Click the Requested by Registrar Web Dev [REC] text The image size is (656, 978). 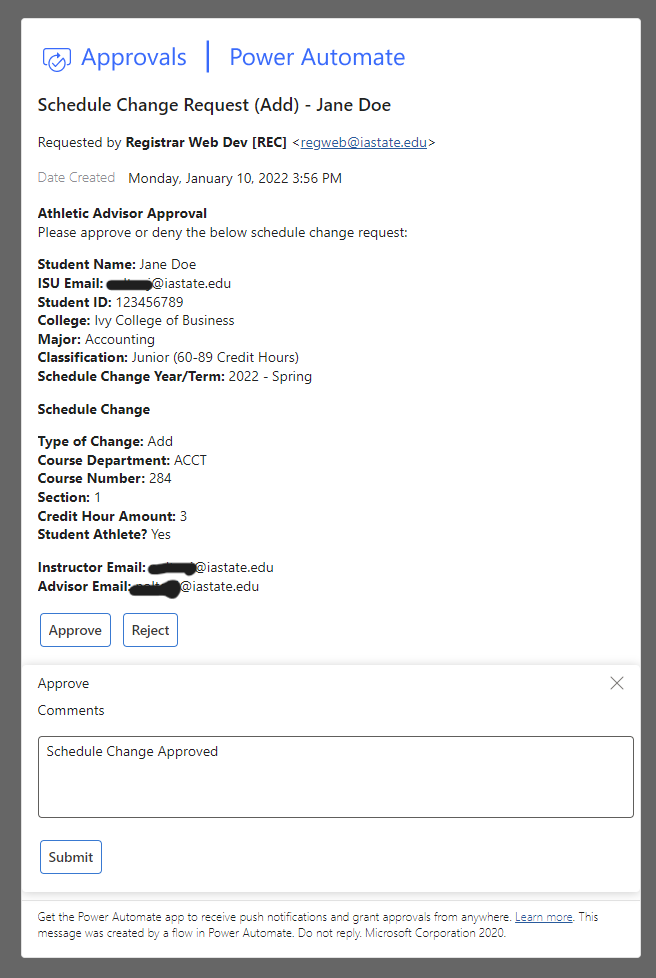point(162,142)
